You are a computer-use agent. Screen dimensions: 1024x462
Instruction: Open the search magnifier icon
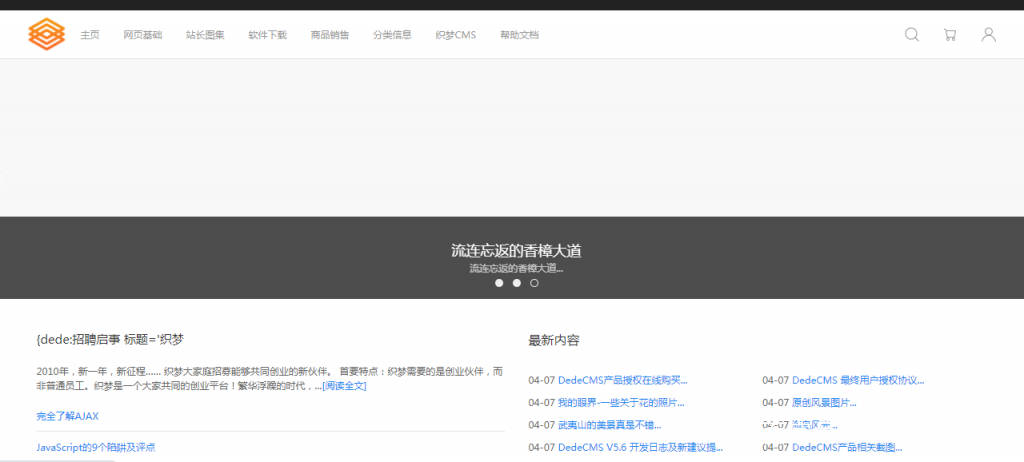click(x=912, y=34)
